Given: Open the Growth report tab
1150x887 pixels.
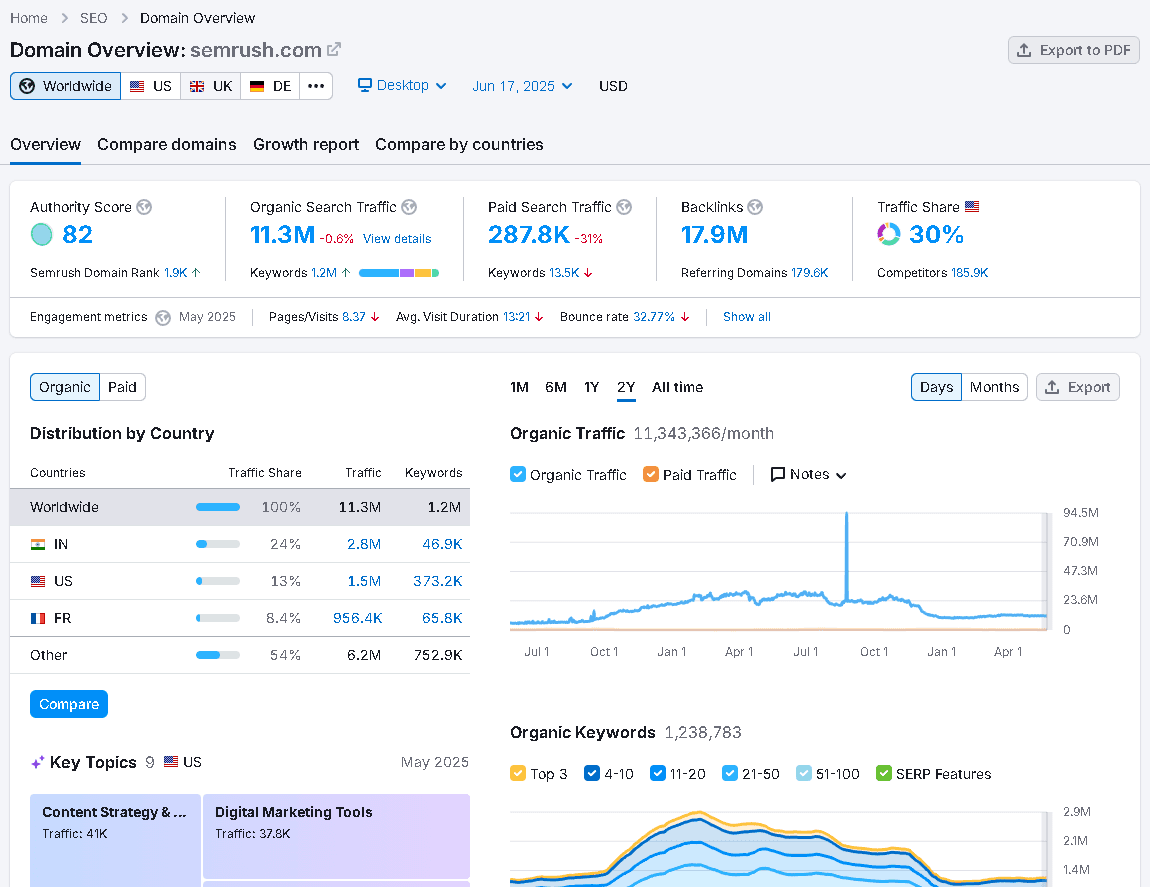Looking at the screenshot, I should point(306,145).
